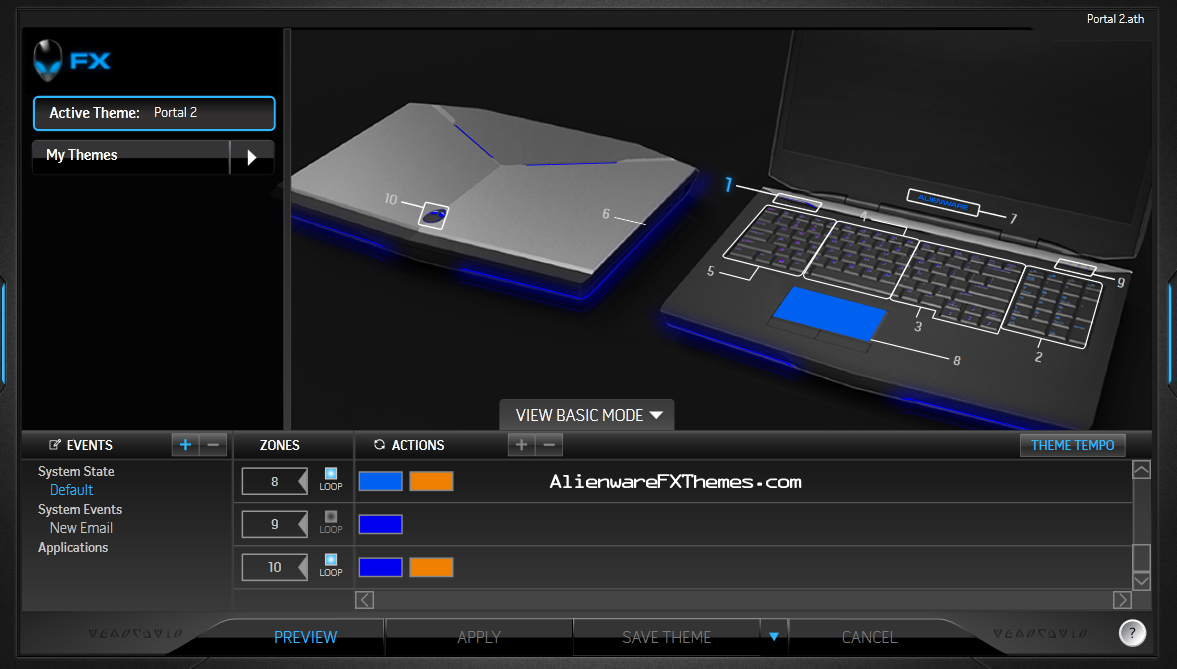Click the vertical scrollbar thumb in actions

1141,558
